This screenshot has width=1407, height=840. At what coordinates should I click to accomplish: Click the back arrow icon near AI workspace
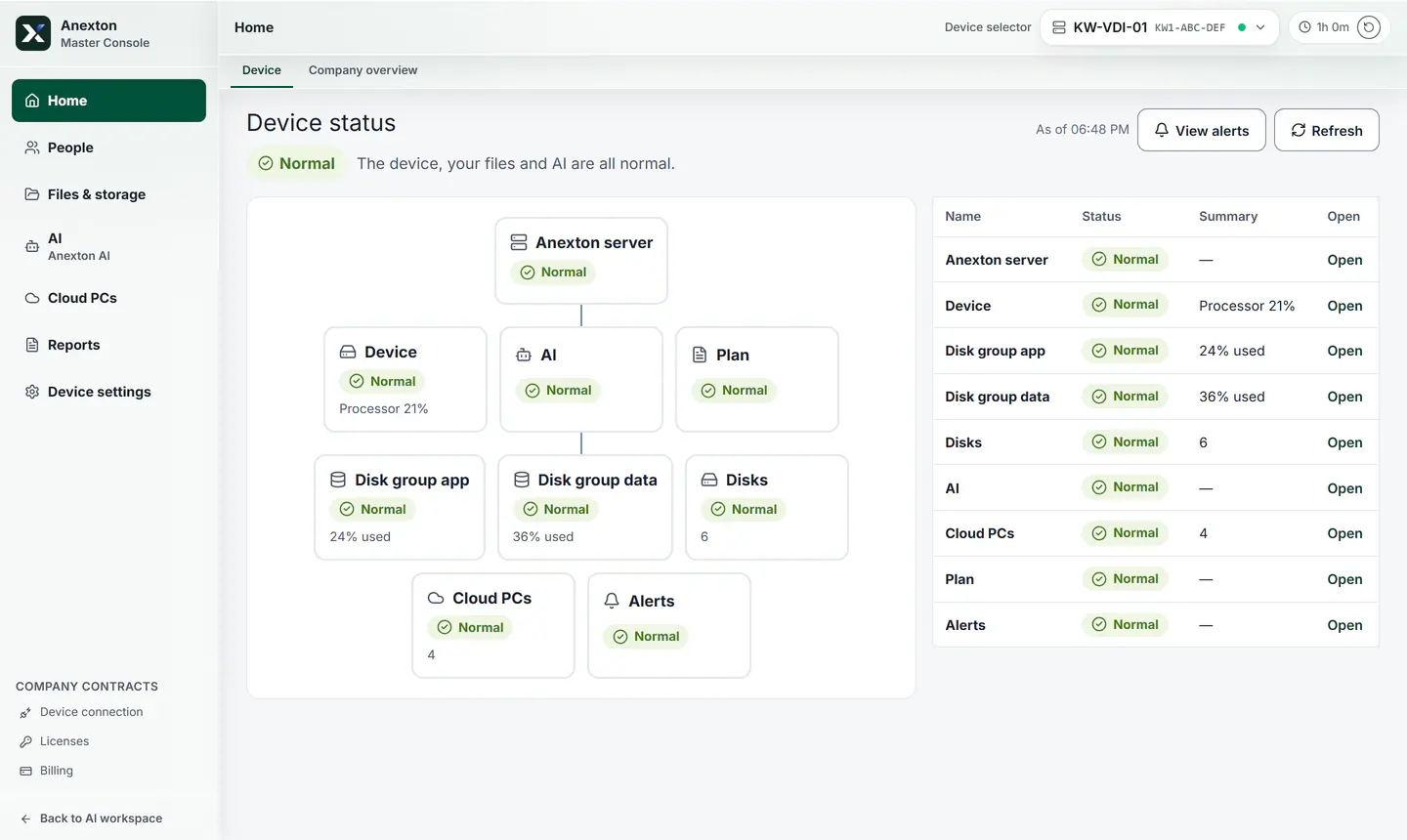pos(25,819)
